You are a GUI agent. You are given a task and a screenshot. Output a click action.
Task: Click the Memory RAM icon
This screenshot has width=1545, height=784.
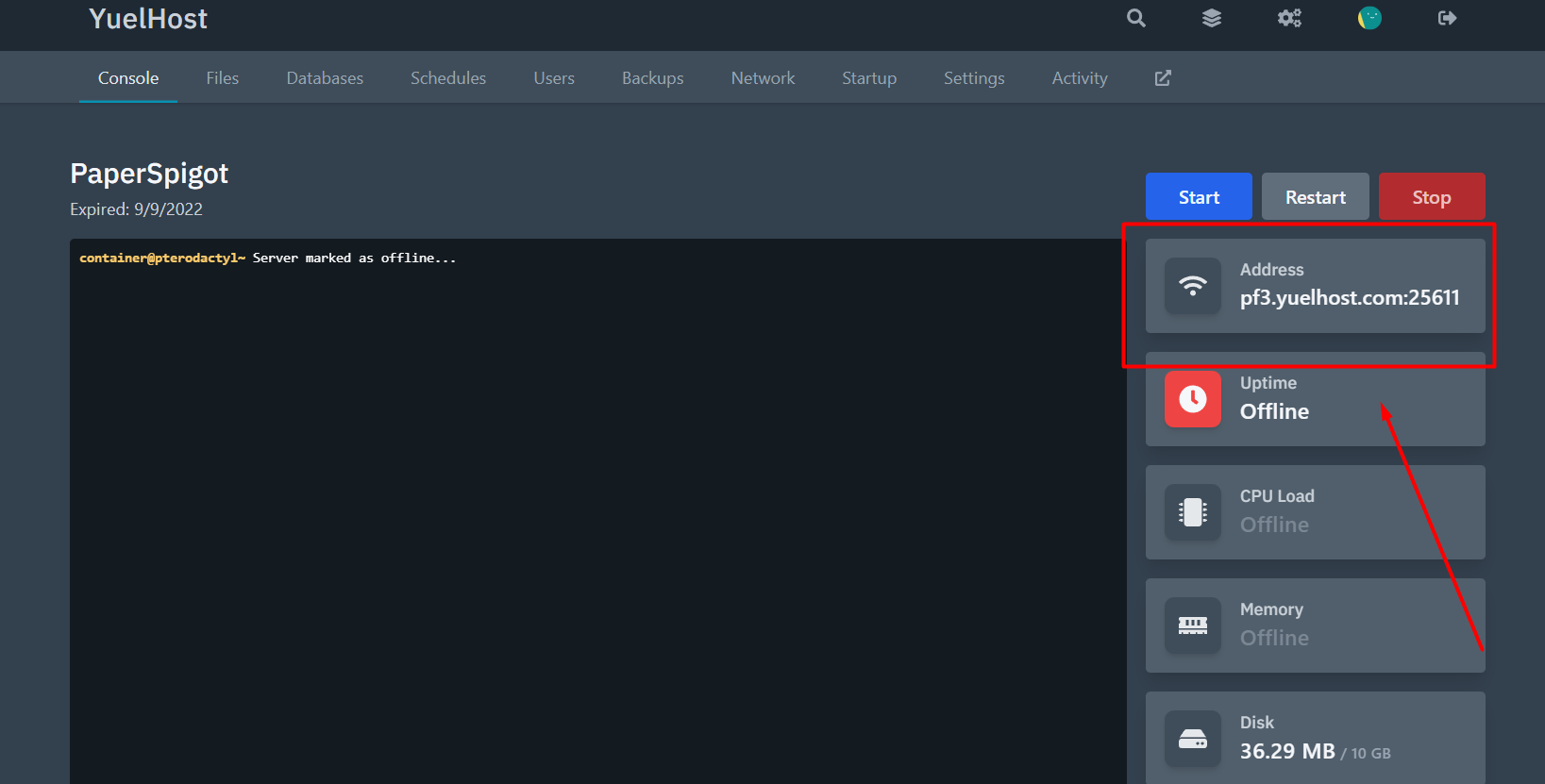click(1193, 626)
